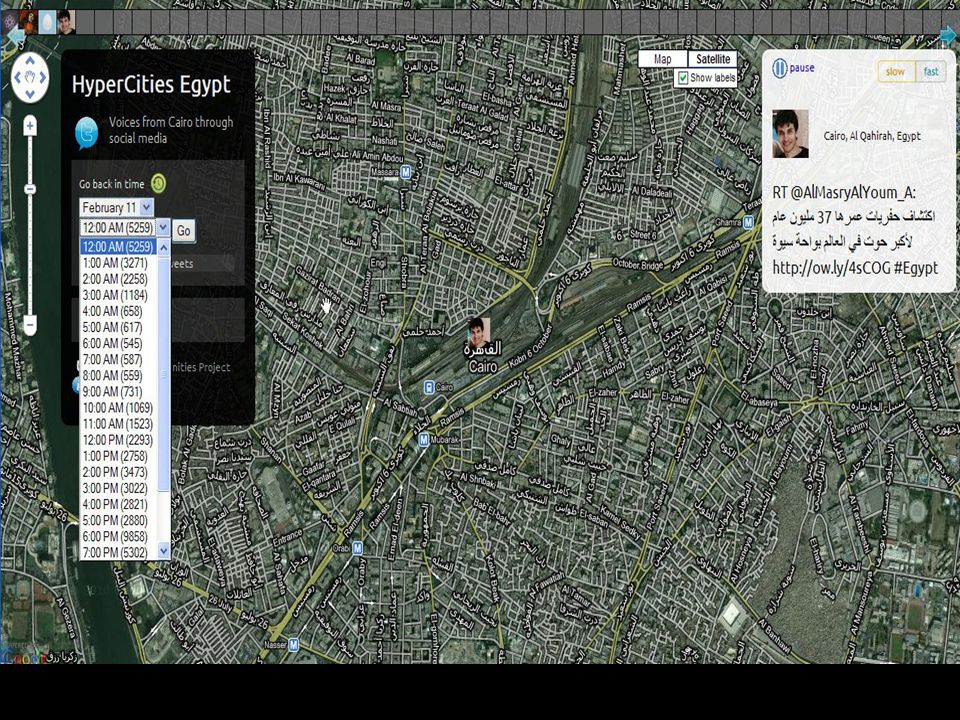Click the time list scroll-down arrow
The image size is (960, 720).
click(163, 551)
